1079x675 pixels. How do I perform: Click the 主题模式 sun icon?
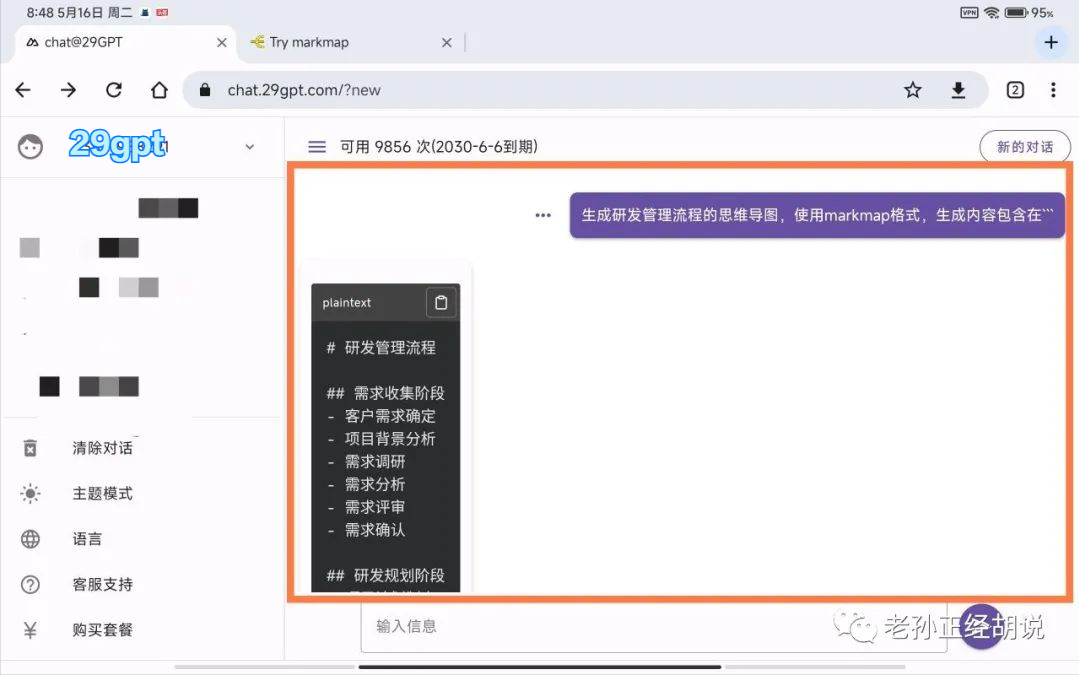(30, 493)
